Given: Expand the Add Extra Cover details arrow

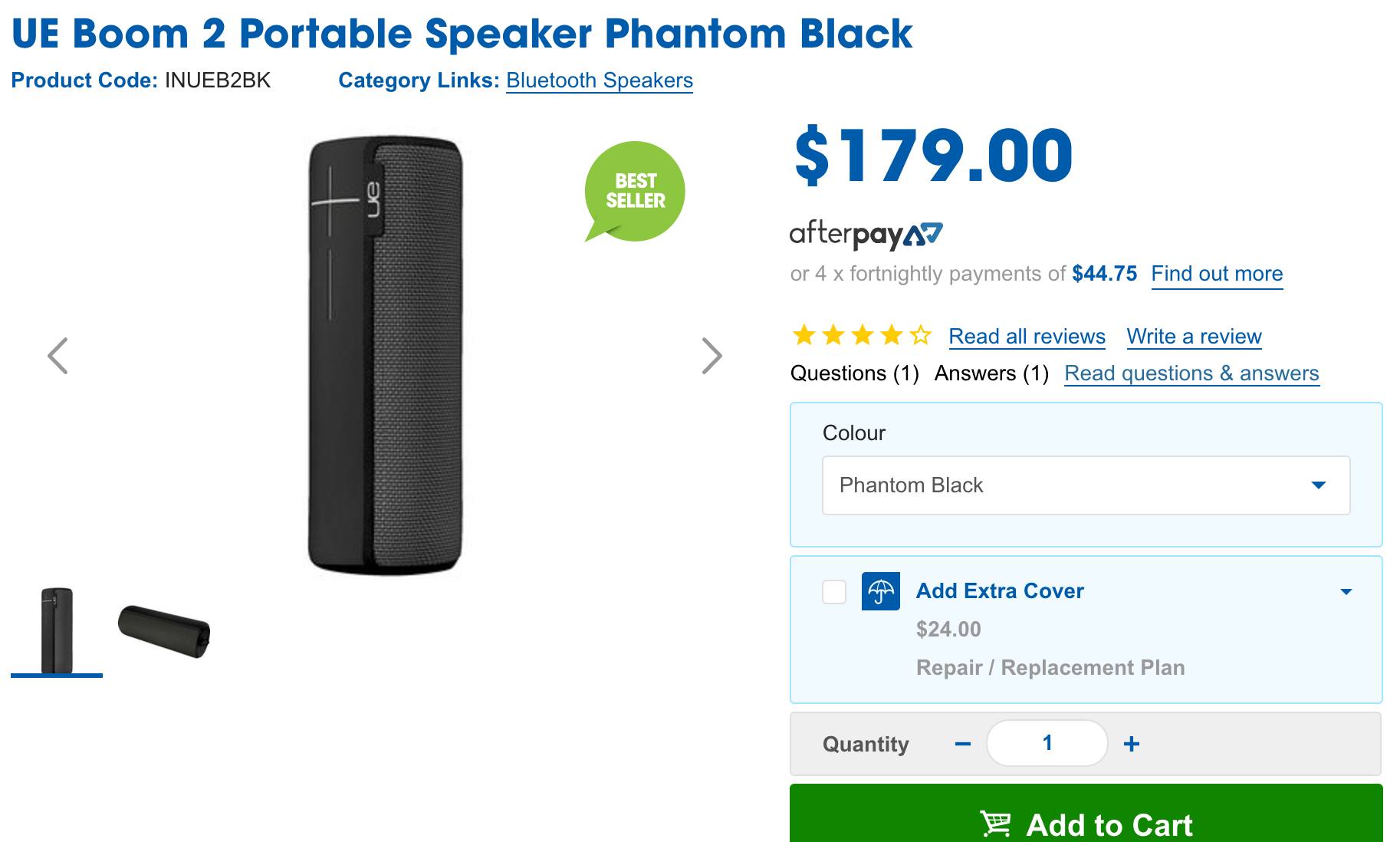Looking at the screenshot, I should coord(1346,591).
